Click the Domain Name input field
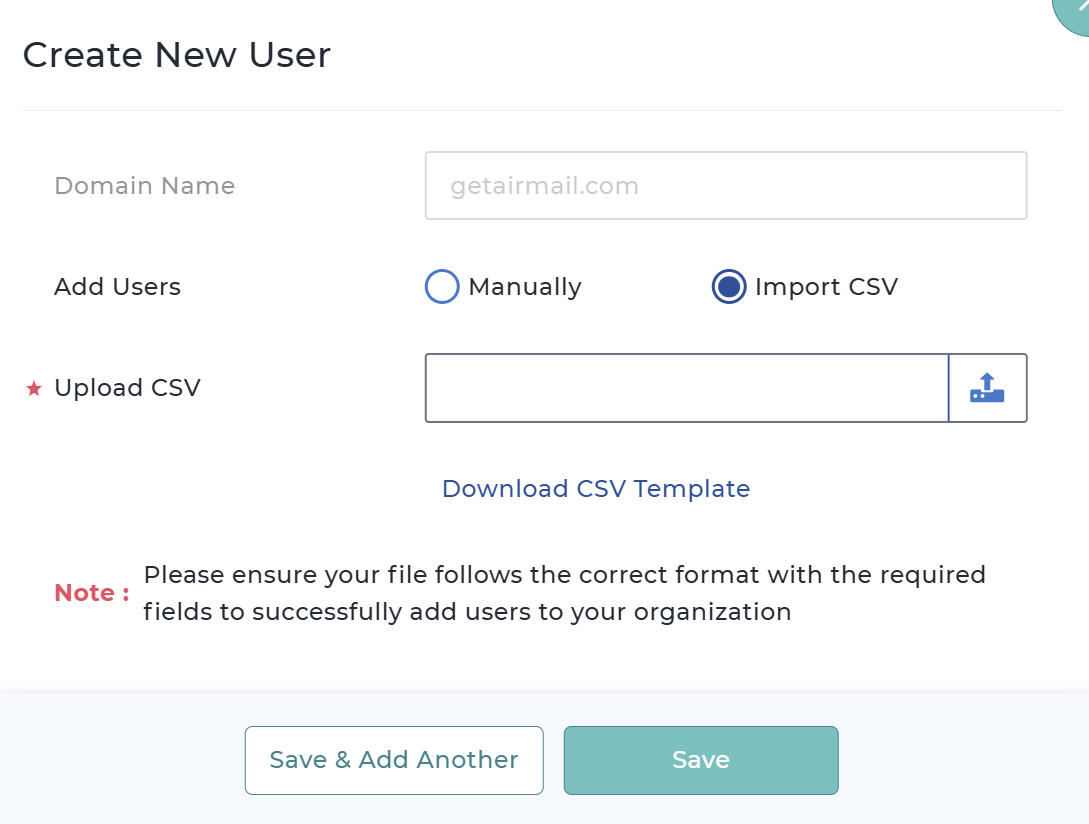1089x824 pixels. 725,186
